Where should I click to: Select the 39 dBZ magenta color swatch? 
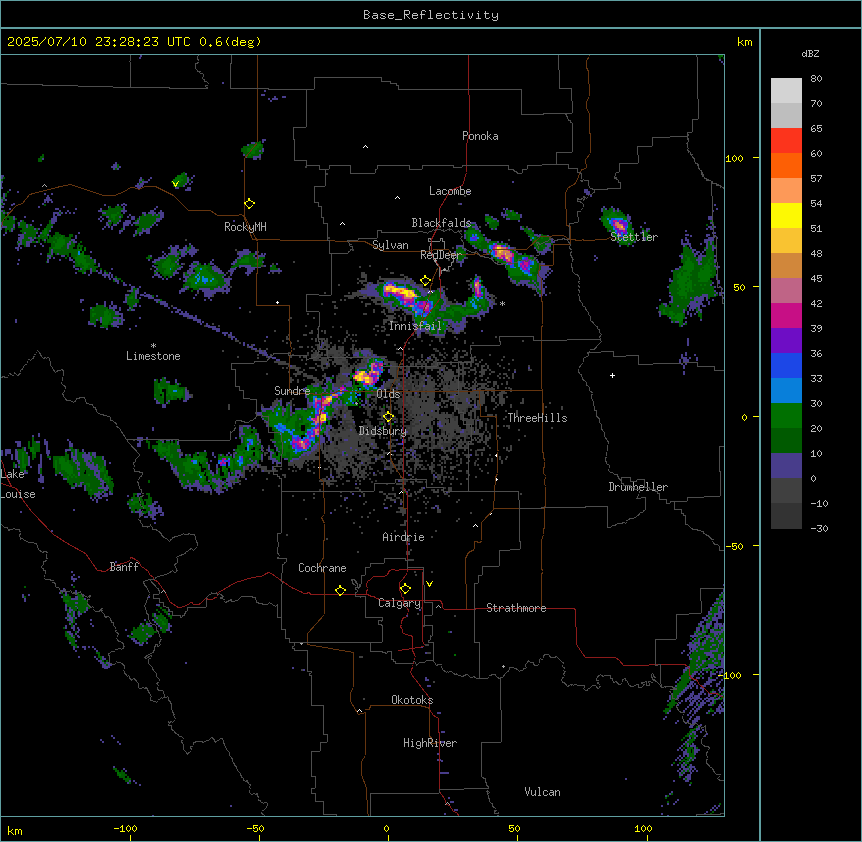pyautogui.click(x=786, y=315)
